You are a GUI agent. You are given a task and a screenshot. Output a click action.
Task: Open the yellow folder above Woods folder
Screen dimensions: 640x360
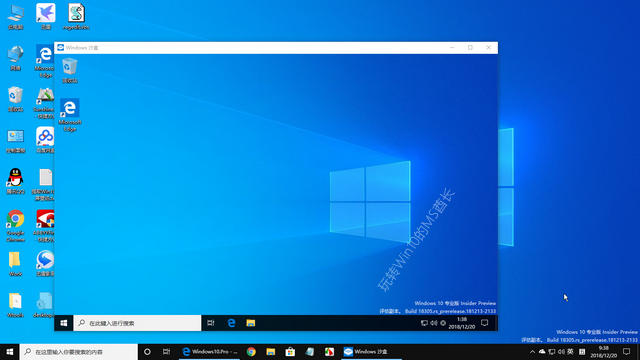click(16, 264)
